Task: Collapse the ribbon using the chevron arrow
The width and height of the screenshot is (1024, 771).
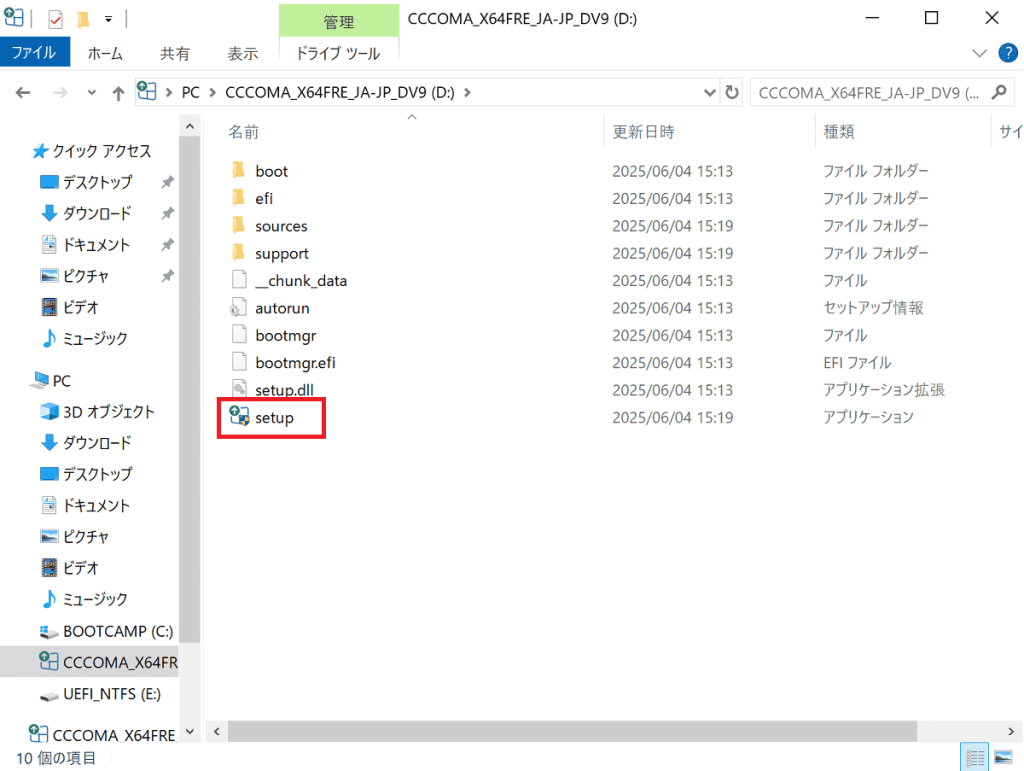Action: click(x=978, y=53)
